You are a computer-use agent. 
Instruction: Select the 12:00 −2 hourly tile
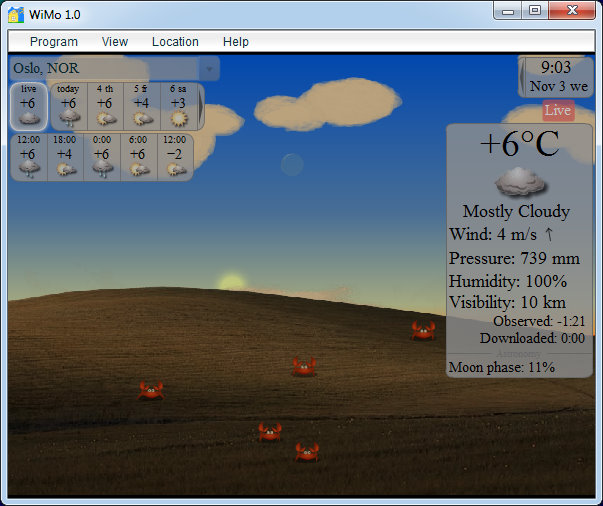[175, 157]
